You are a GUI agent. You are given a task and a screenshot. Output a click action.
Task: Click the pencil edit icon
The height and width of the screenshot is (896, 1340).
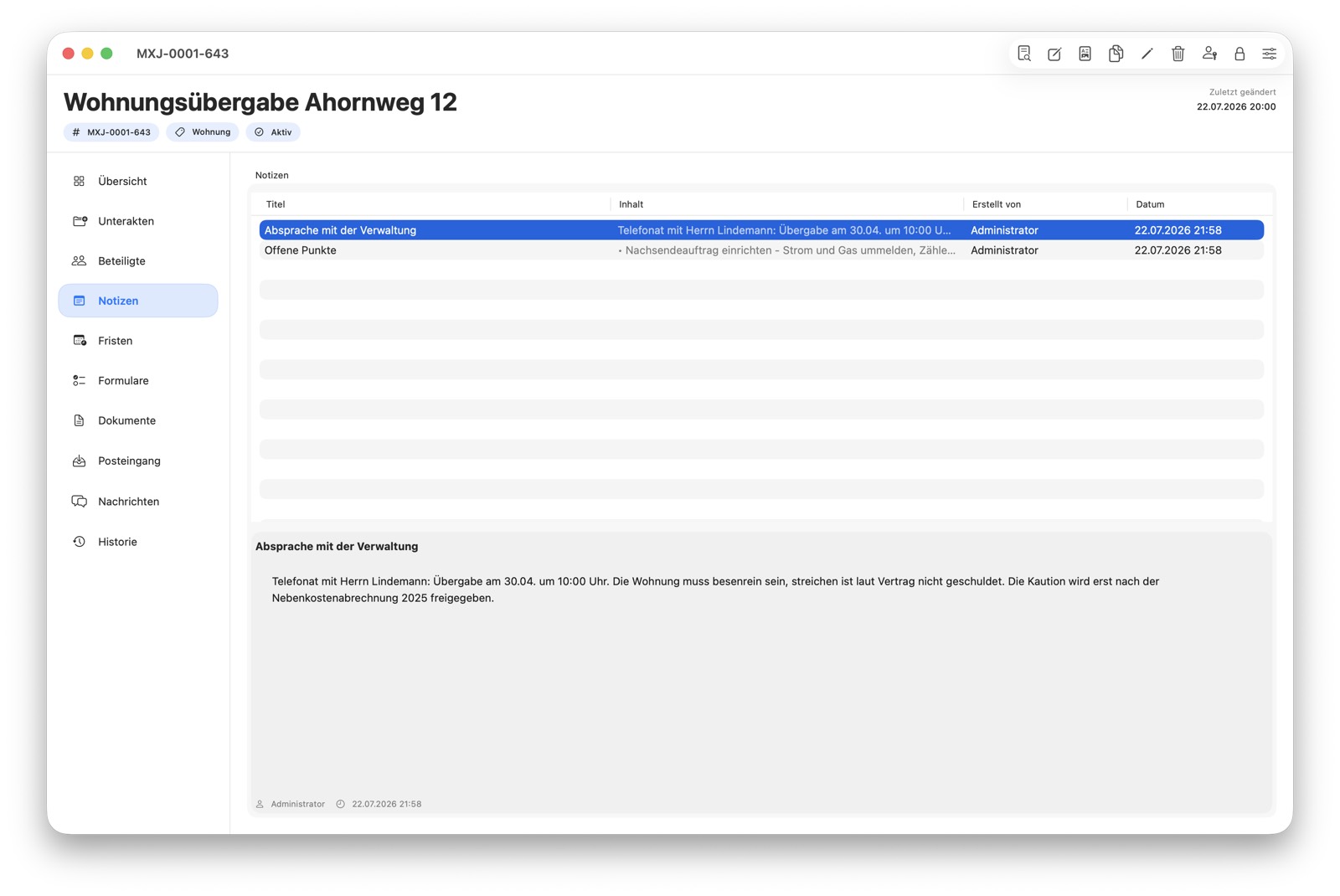tap(1147, 54)
